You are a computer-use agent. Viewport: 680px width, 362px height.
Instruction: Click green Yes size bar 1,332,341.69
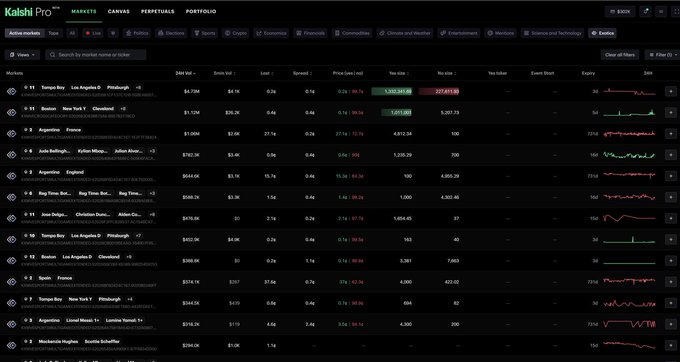[392, 91]
